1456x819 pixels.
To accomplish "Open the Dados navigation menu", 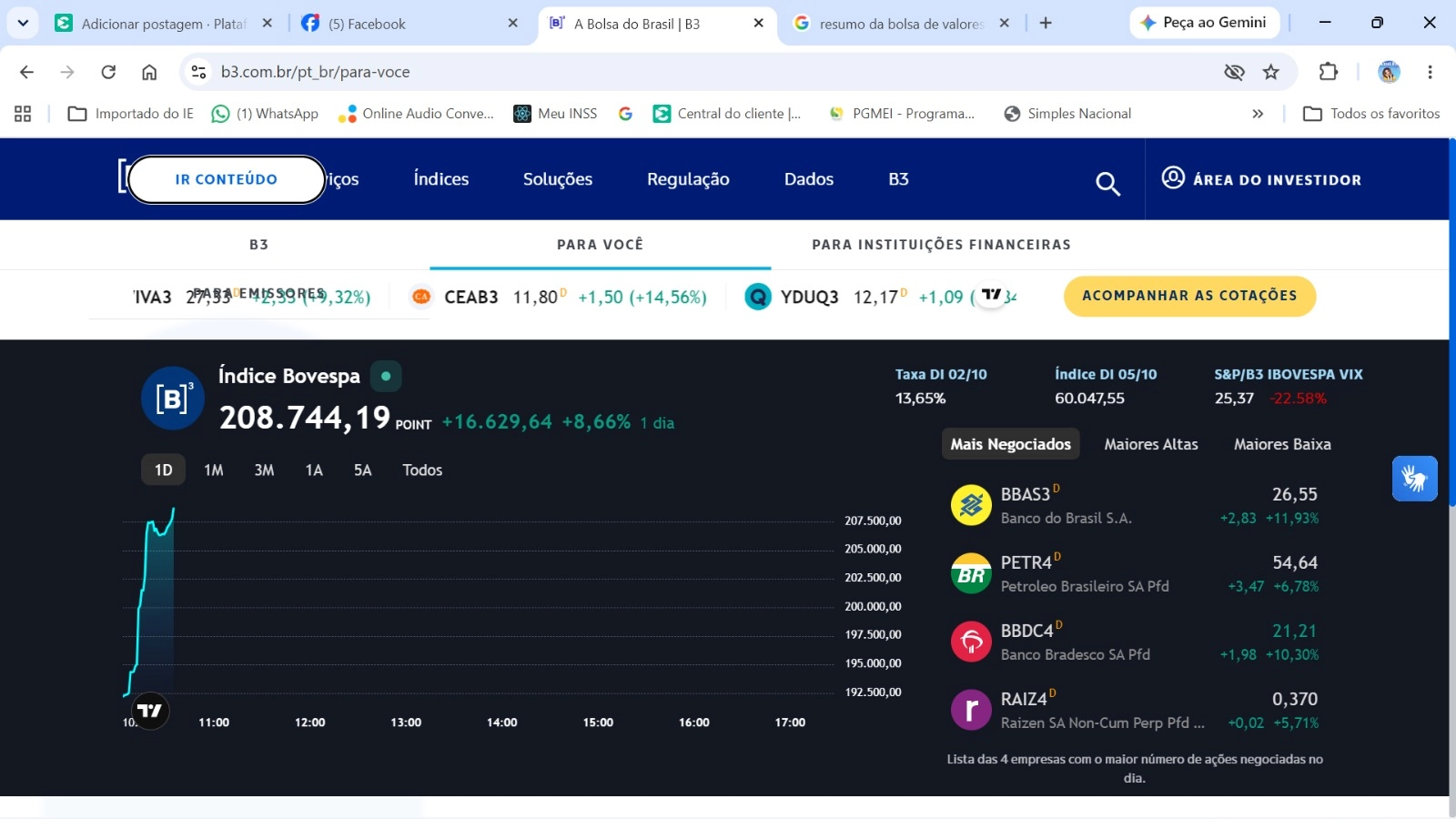I will click(809, 179).
